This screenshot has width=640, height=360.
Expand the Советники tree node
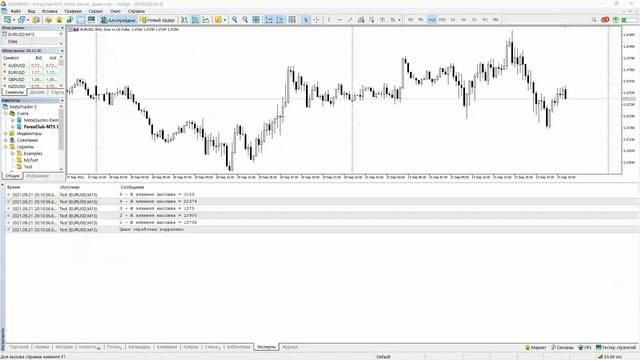(x=6, y=140)
